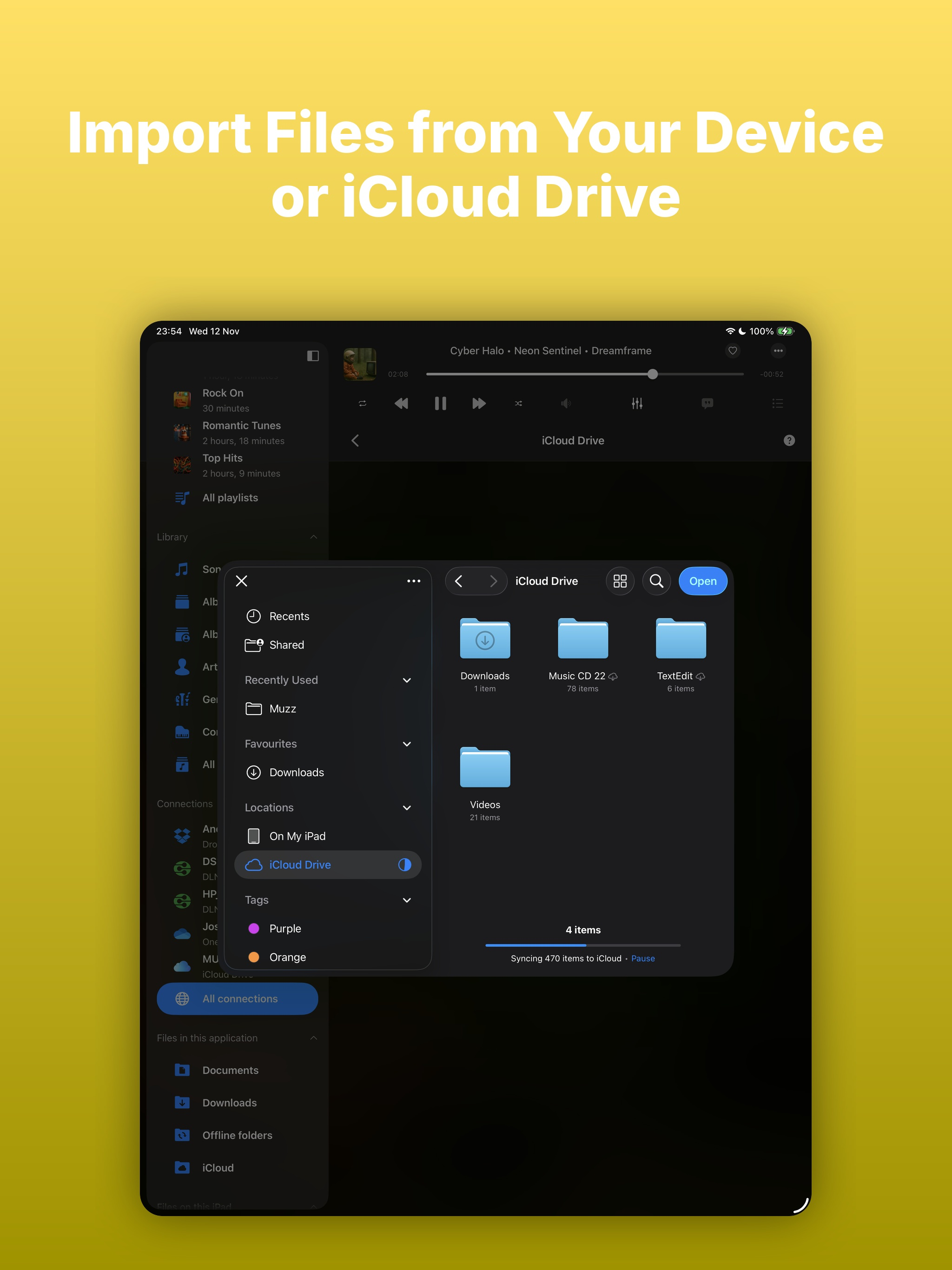Open the Music CD 22 folder
The width and height of the screenshot is (952, 1270).
(x=582, y=640)
